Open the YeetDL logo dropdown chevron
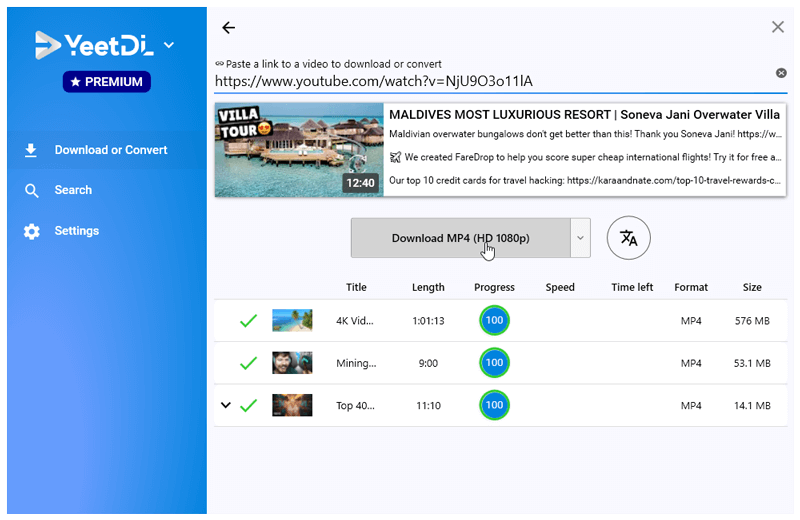The height and width of the screenshot is (520, 800). (169, 45)
